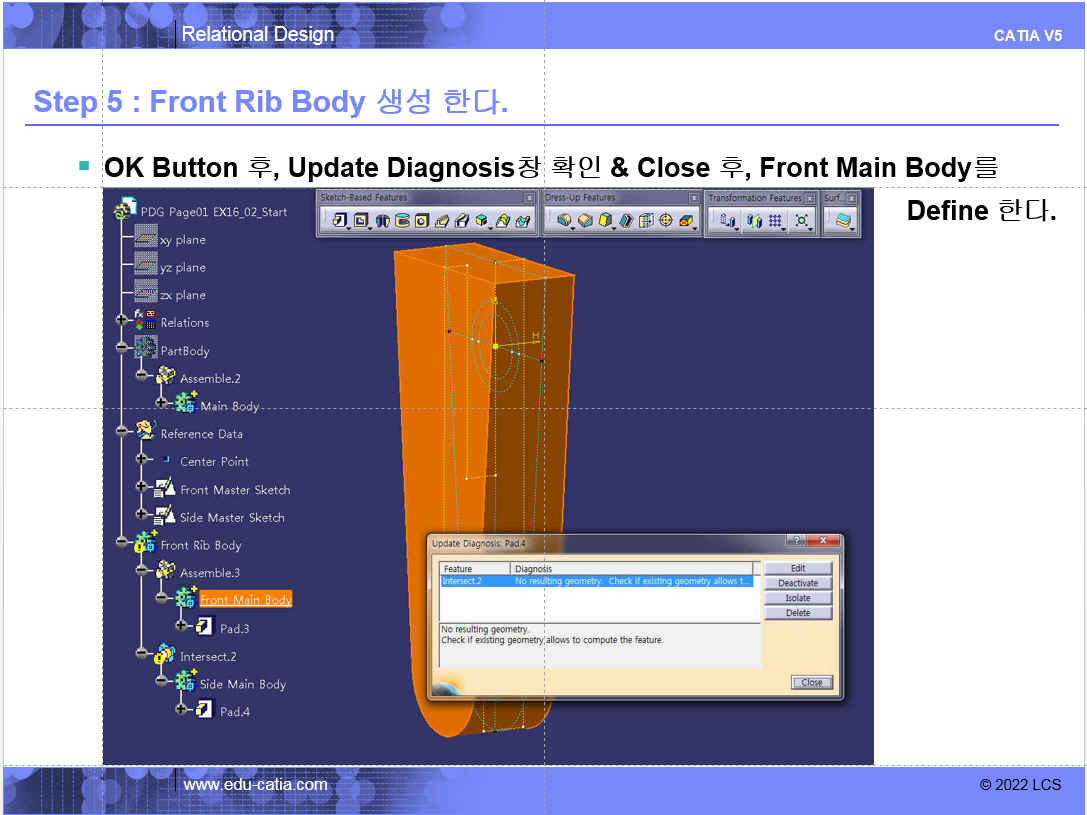The width and height of the screenshot is (1087, 815).
Task: Select the Chamfer tool icon
Action: coord(586,220)
